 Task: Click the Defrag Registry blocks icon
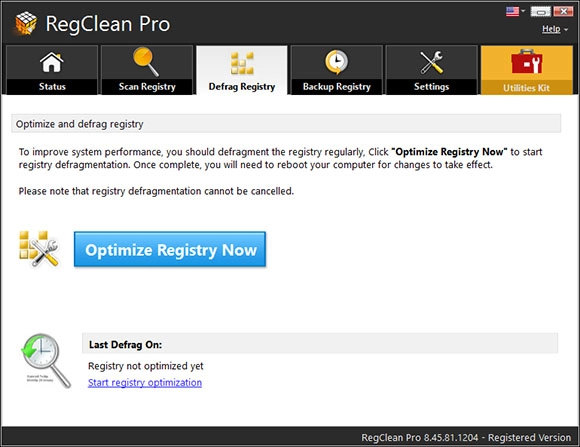pyautogui.click(x=242, y=63)
